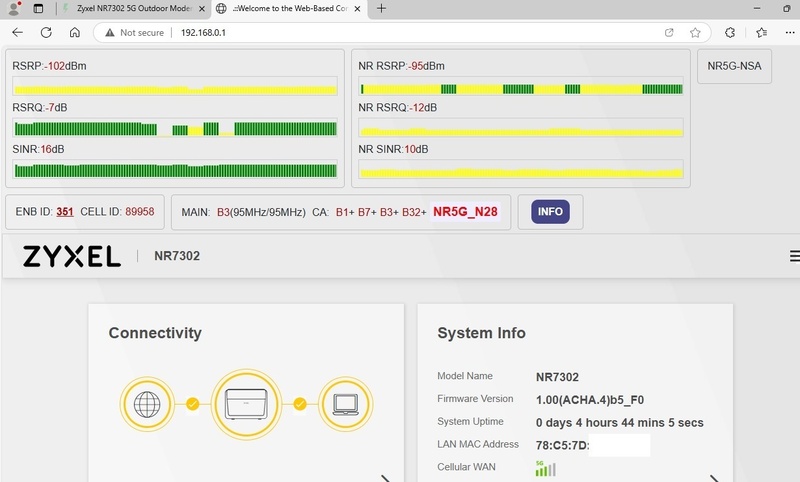Click the RSRP signal history bar

click(x=175, y=86)
